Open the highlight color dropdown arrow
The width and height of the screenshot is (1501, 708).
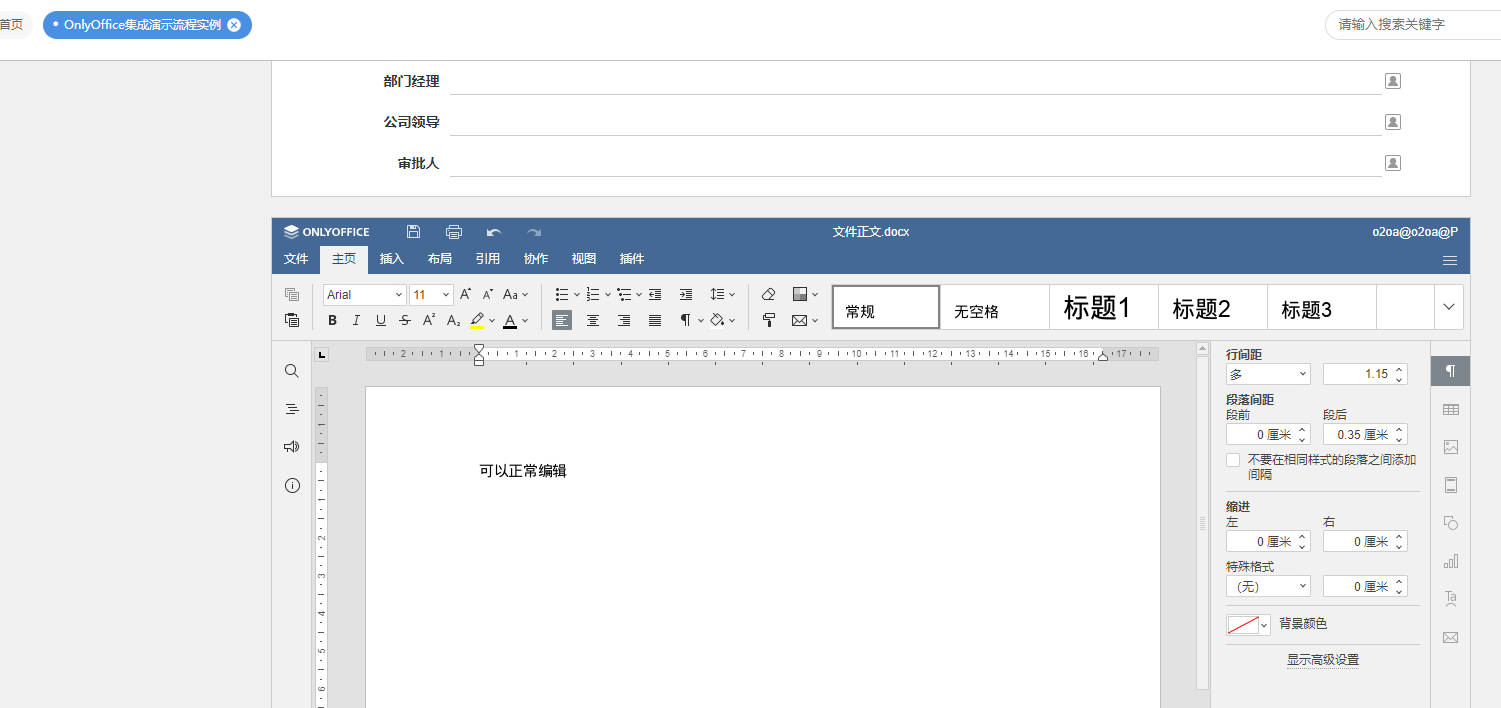point(492,321)
